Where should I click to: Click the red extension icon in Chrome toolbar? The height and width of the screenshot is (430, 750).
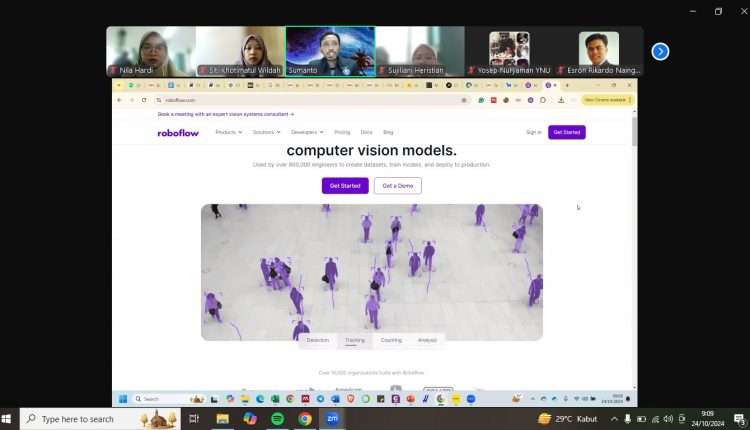493,100
